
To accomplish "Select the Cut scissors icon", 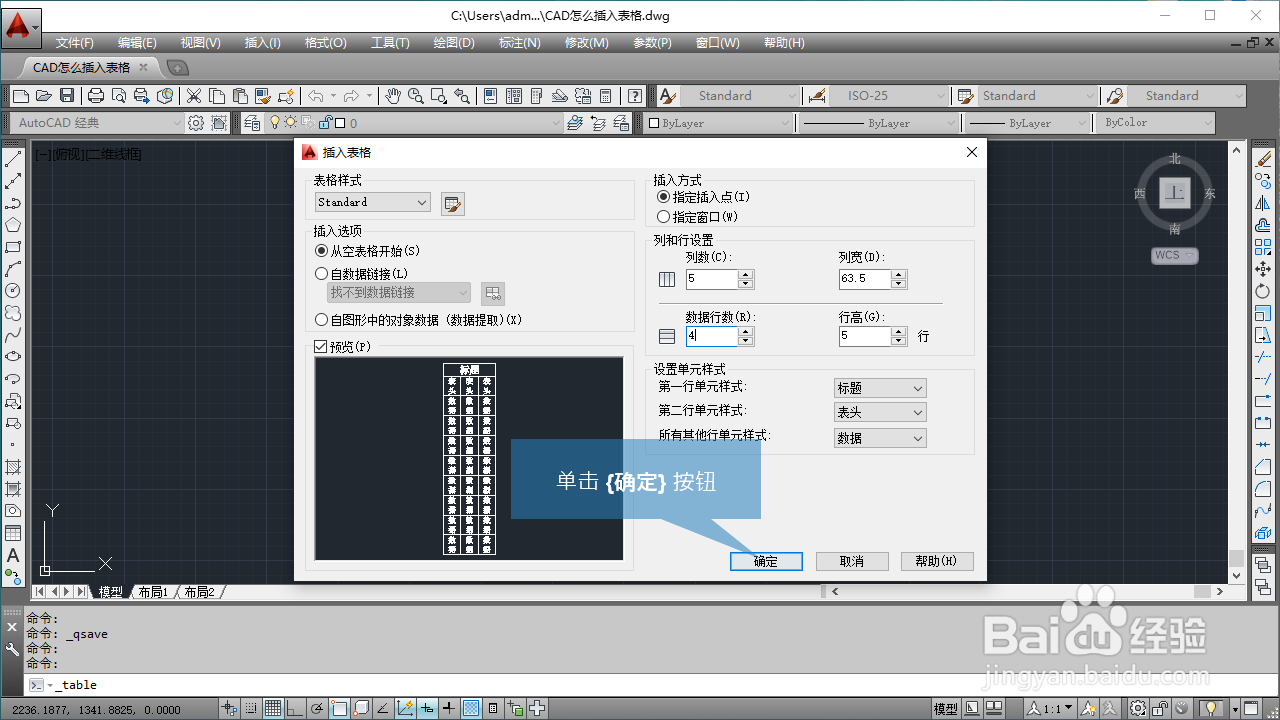I will pos(194,96).
